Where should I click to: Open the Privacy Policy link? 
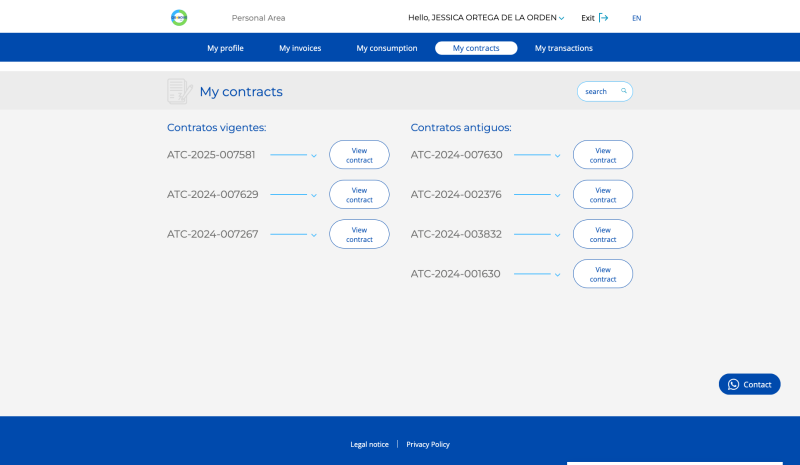tap(428, 445)
